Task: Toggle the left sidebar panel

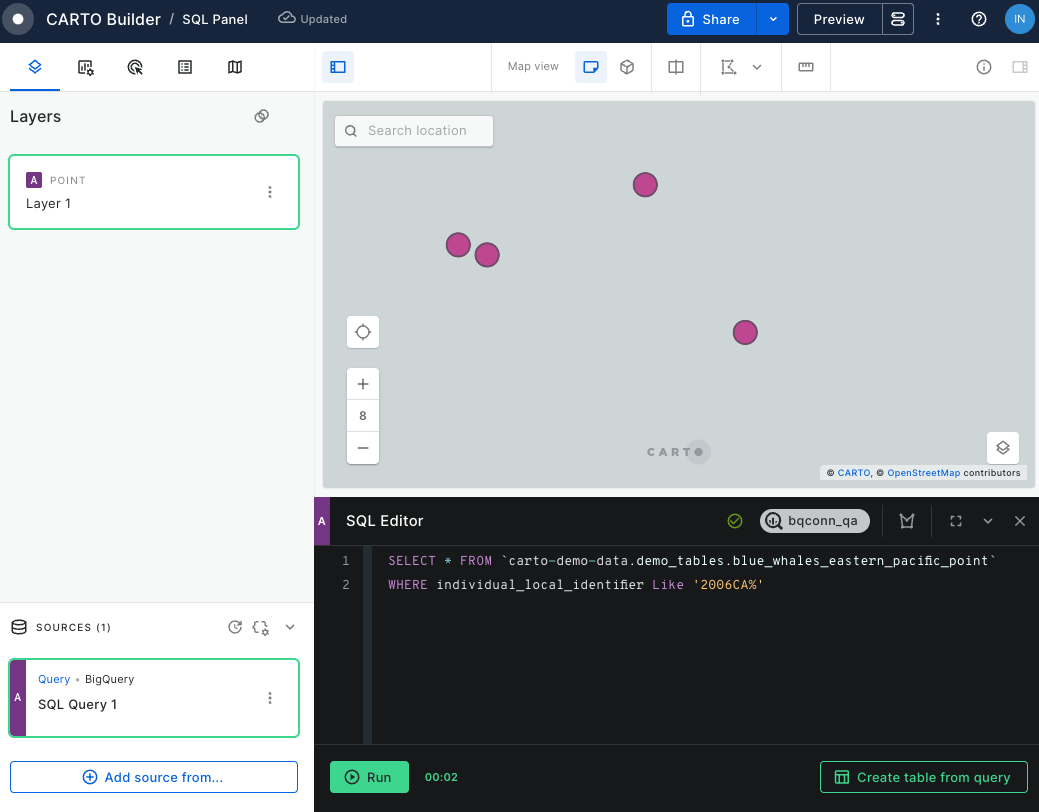Action: pyautogui.click(x=338, y=67)
